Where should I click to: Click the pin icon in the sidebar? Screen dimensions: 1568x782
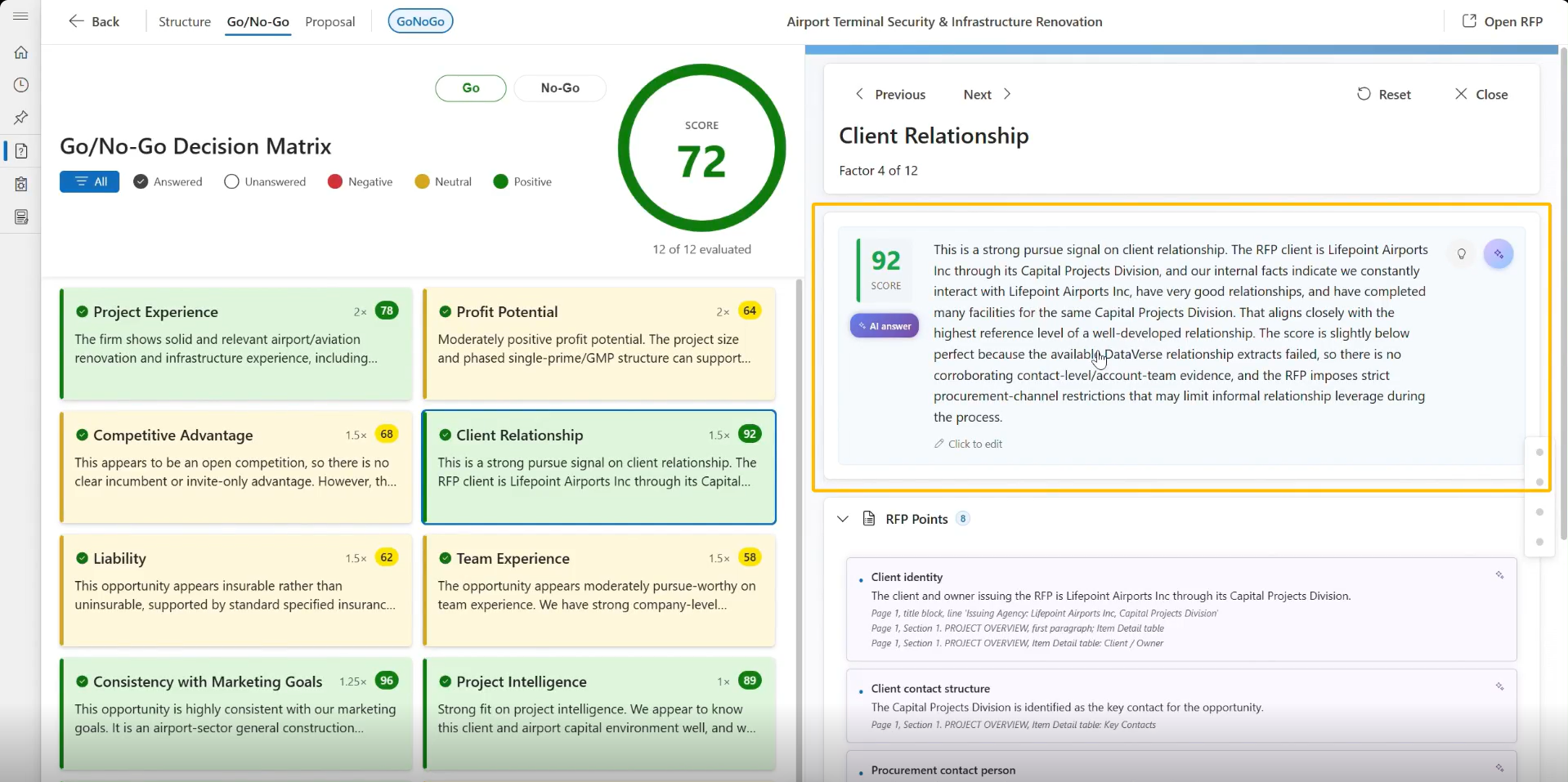tap(21, 118)
